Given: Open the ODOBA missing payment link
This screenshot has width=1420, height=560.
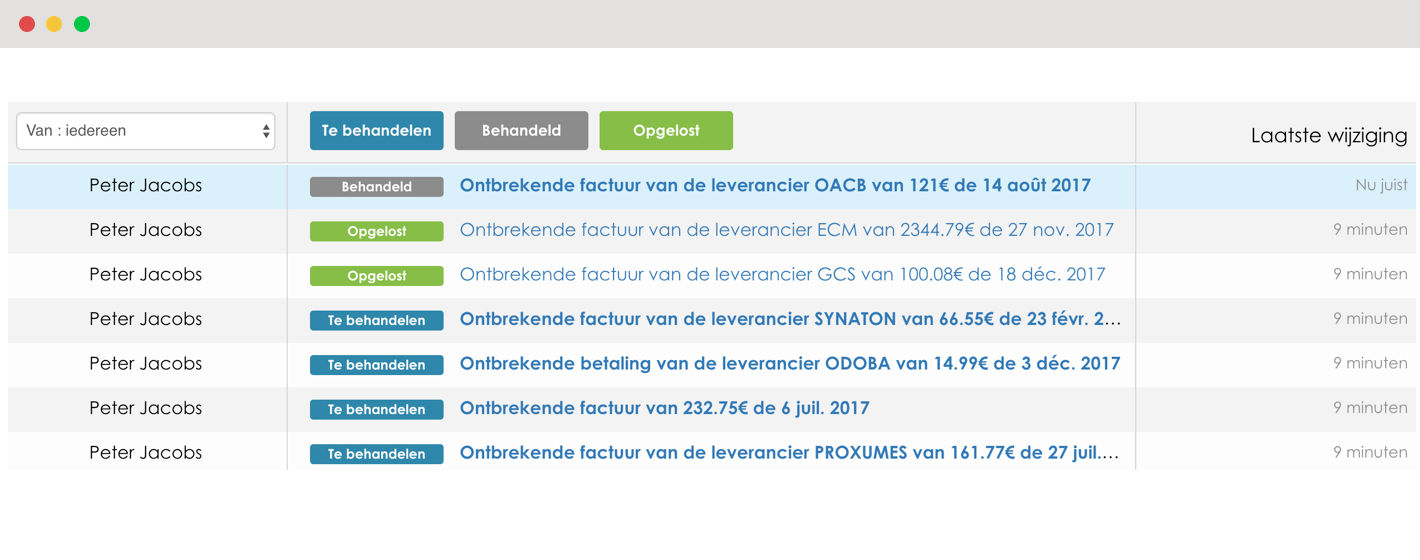Looking at the screenshot, I should (790, 363).
